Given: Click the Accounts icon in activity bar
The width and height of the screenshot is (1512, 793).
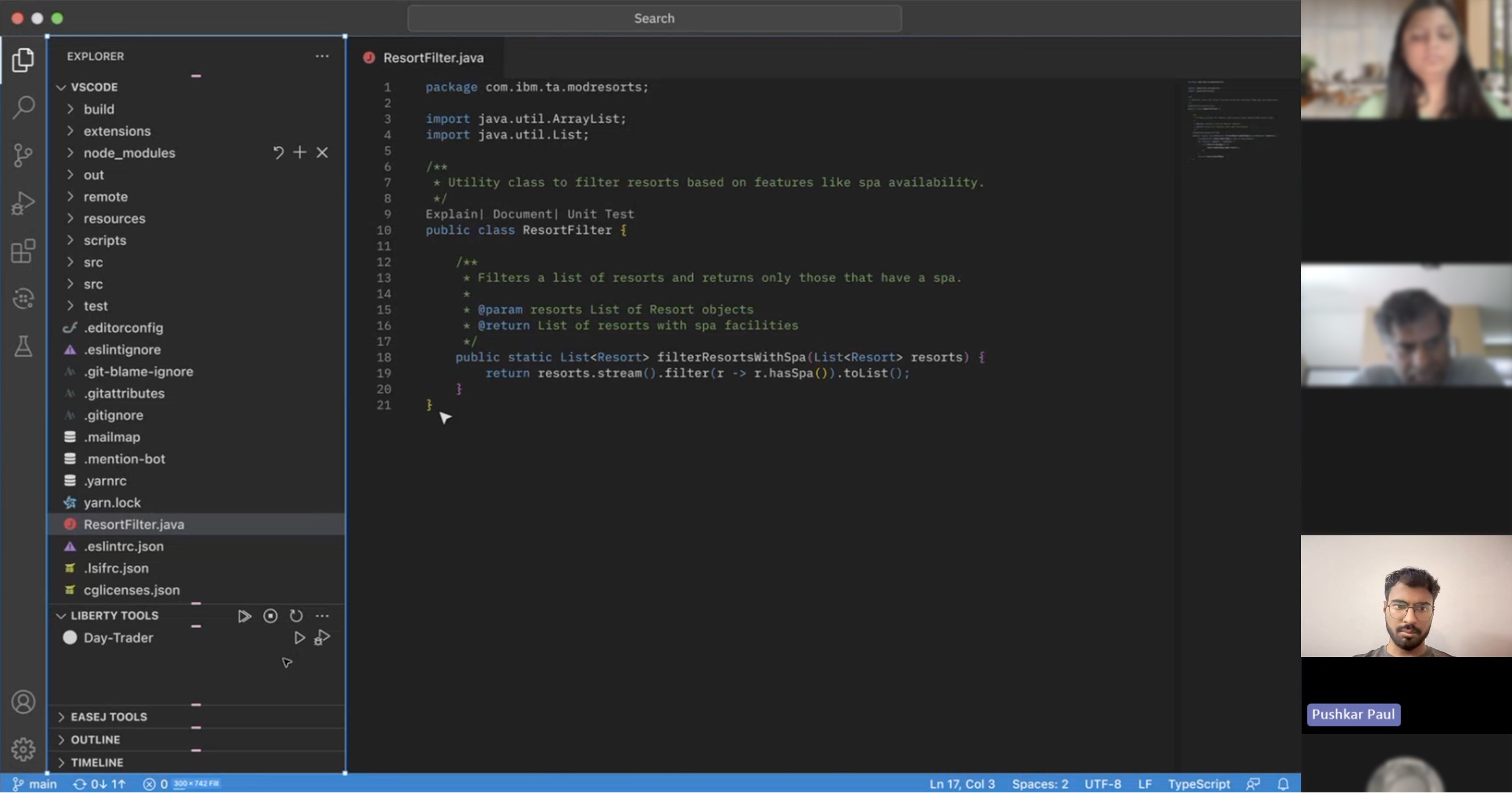Looking at the screenshot, I should point(23,702).
